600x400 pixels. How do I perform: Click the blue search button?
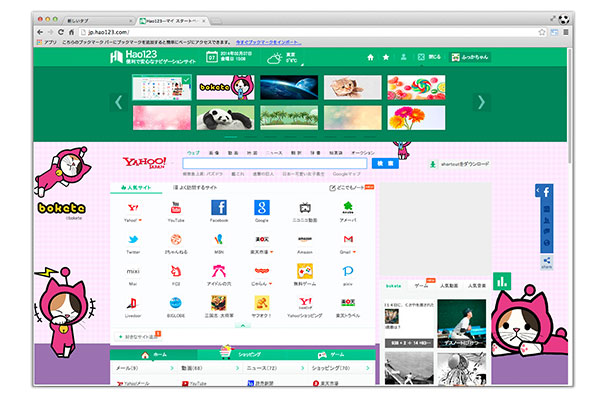click(385, 163)
